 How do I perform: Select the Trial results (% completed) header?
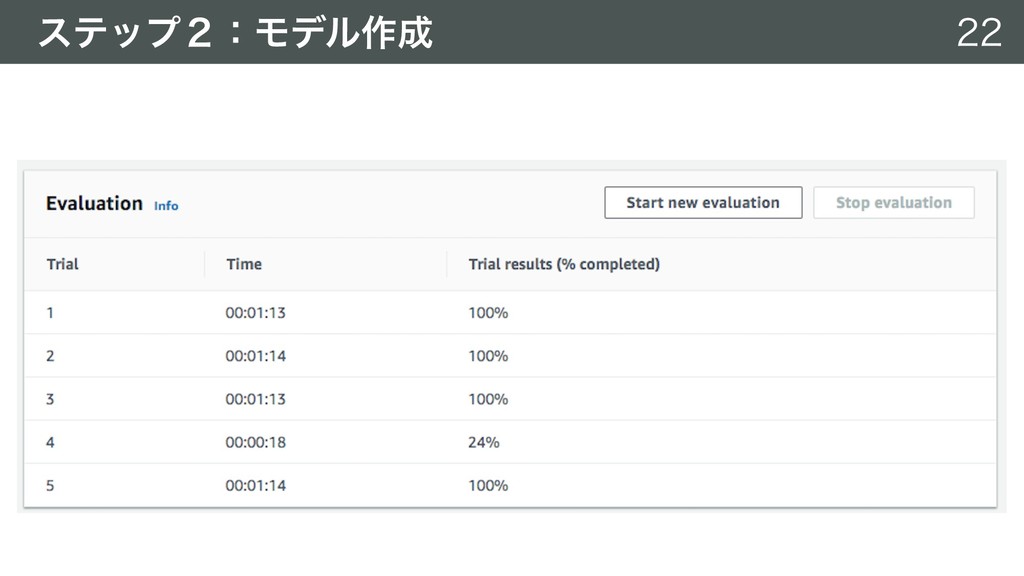tap(564, 264)
